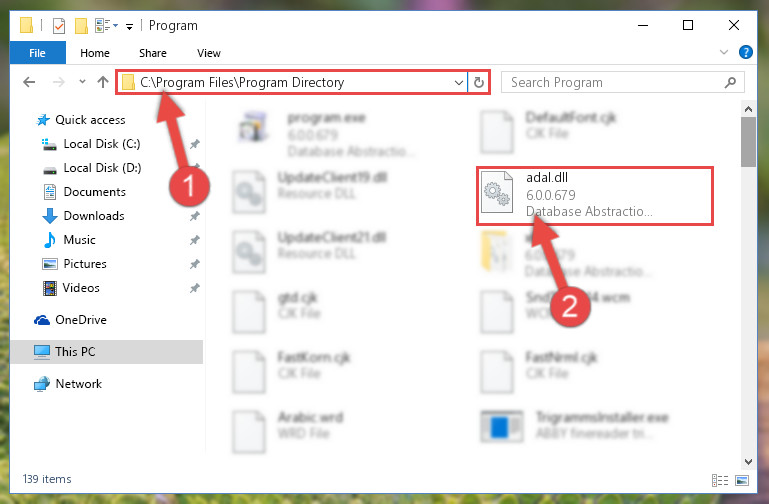Open the File menu tab
The width and height of the screenshot is (769, 504).
37,53
